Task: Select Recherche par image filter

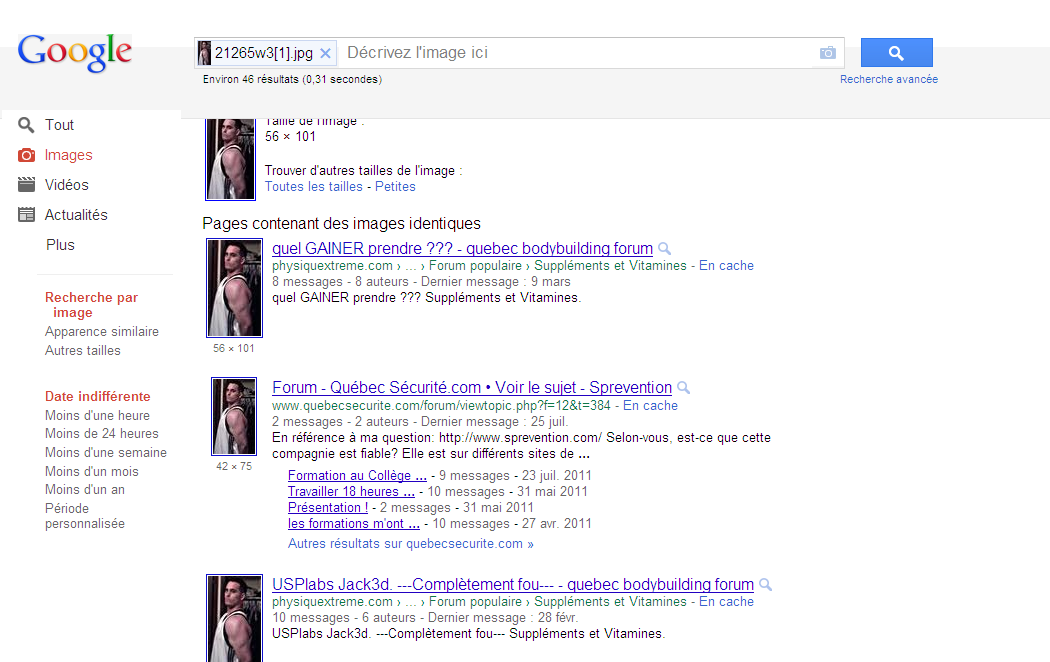Action: pos(91,305)
